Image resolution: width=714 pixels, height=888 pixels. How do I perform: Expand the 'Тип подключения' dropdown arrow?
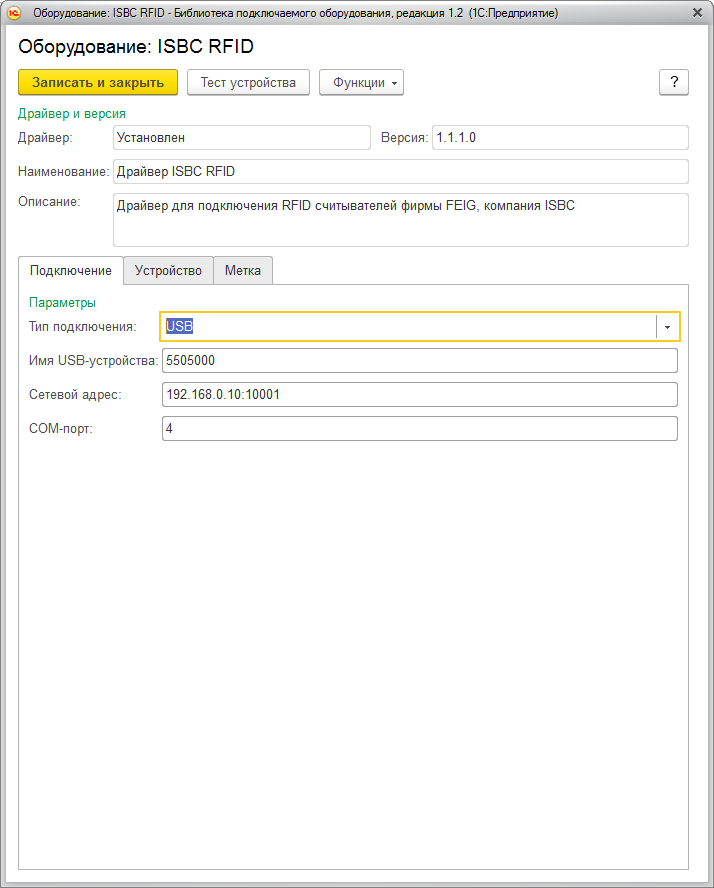[668, 327]
